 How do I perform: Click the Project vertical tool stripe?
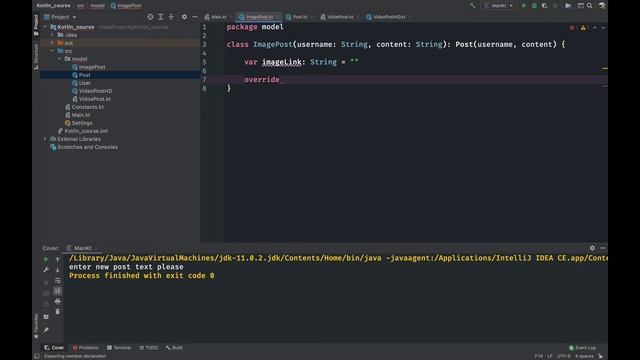pos(36,24)
